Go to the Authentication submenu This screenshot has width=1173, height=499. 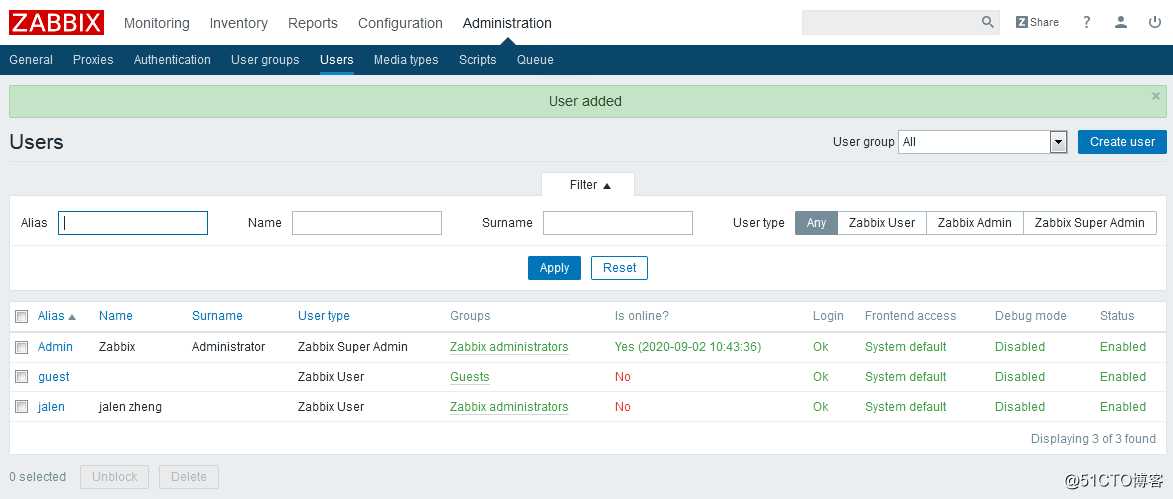click(x=172, y=60)
